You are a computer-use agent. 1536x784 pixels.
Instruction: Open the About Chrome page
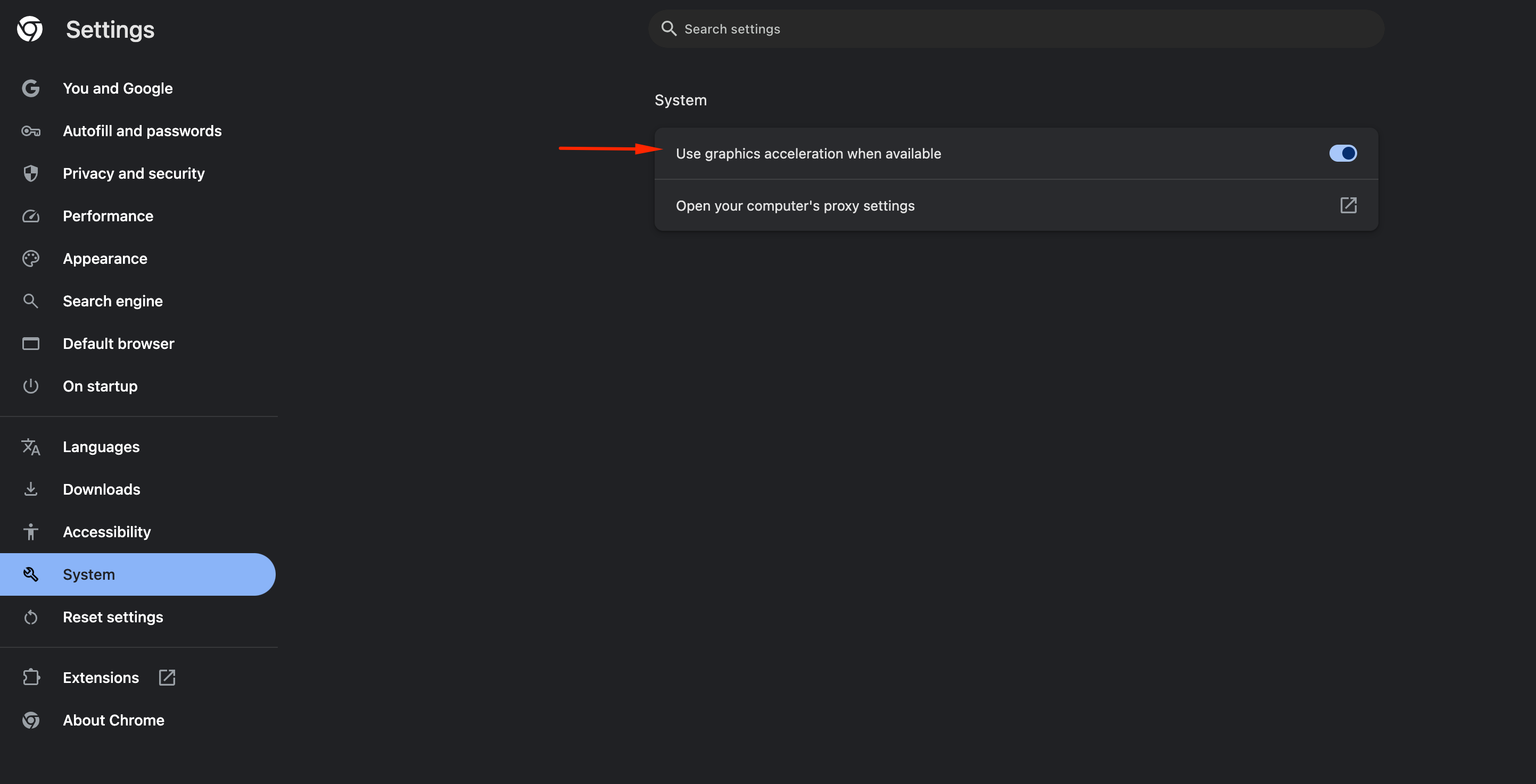click(113, 720)
